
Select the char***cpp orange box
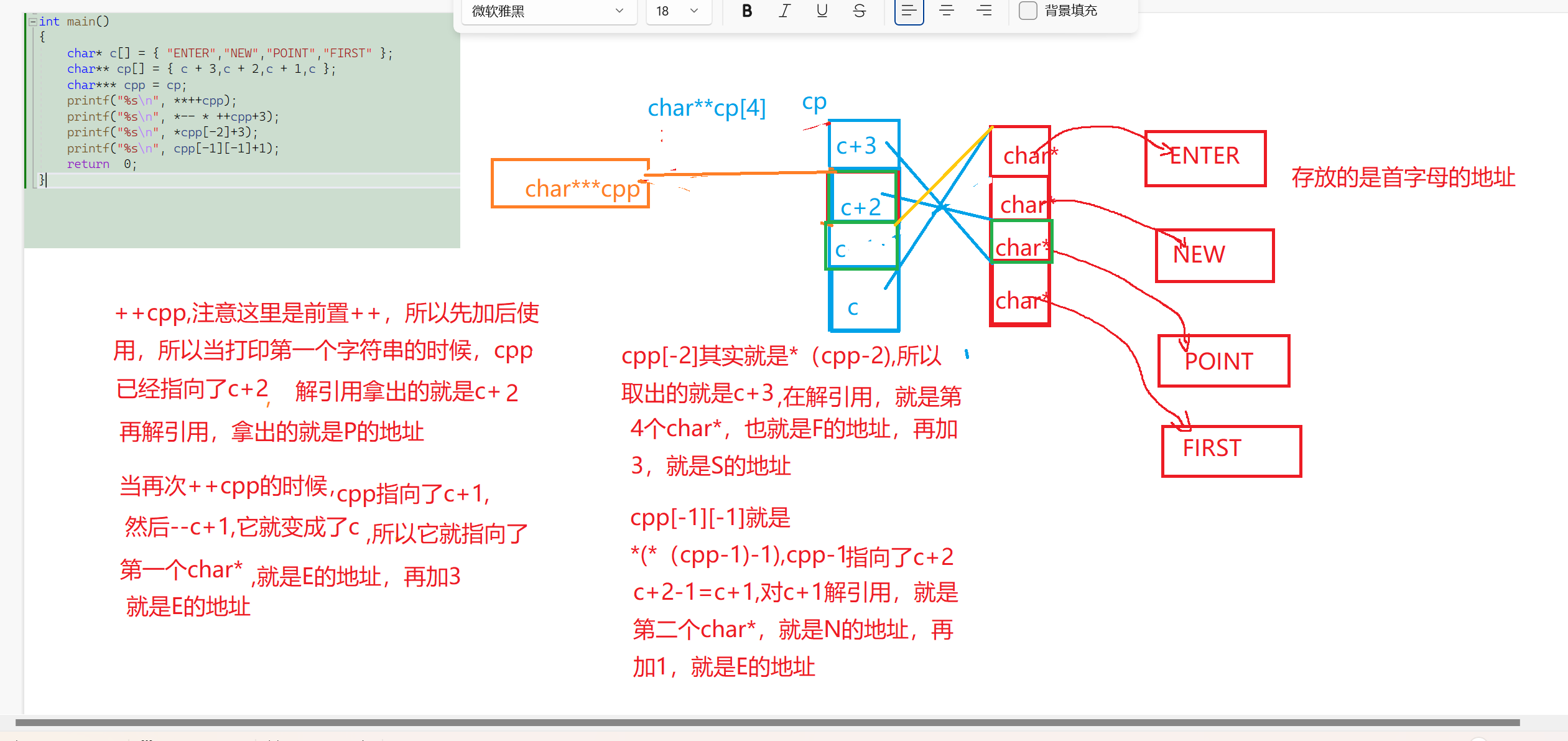(x=570, y=184)
